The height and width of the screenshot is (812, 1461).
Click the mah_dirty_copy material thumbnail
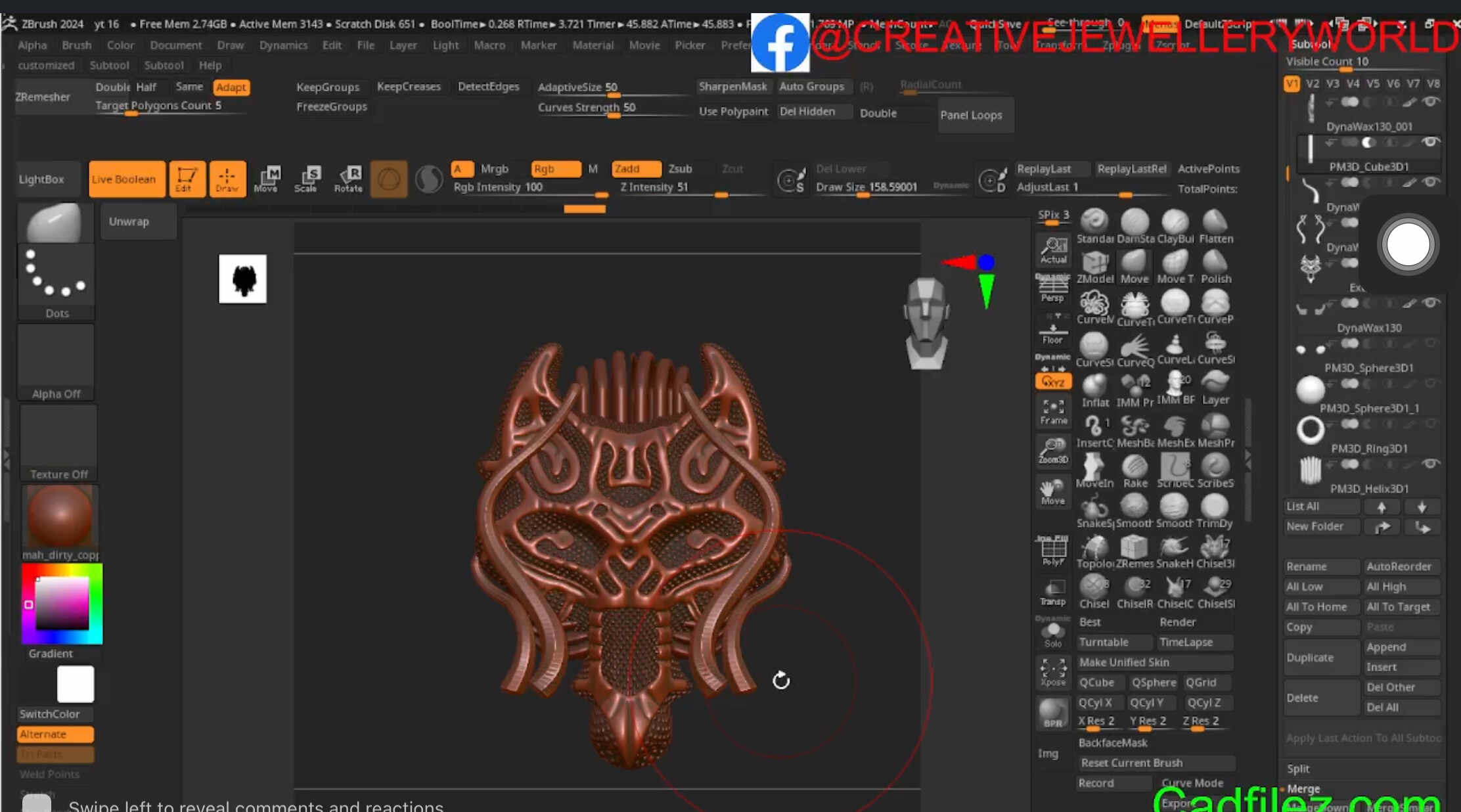point(60,516)
